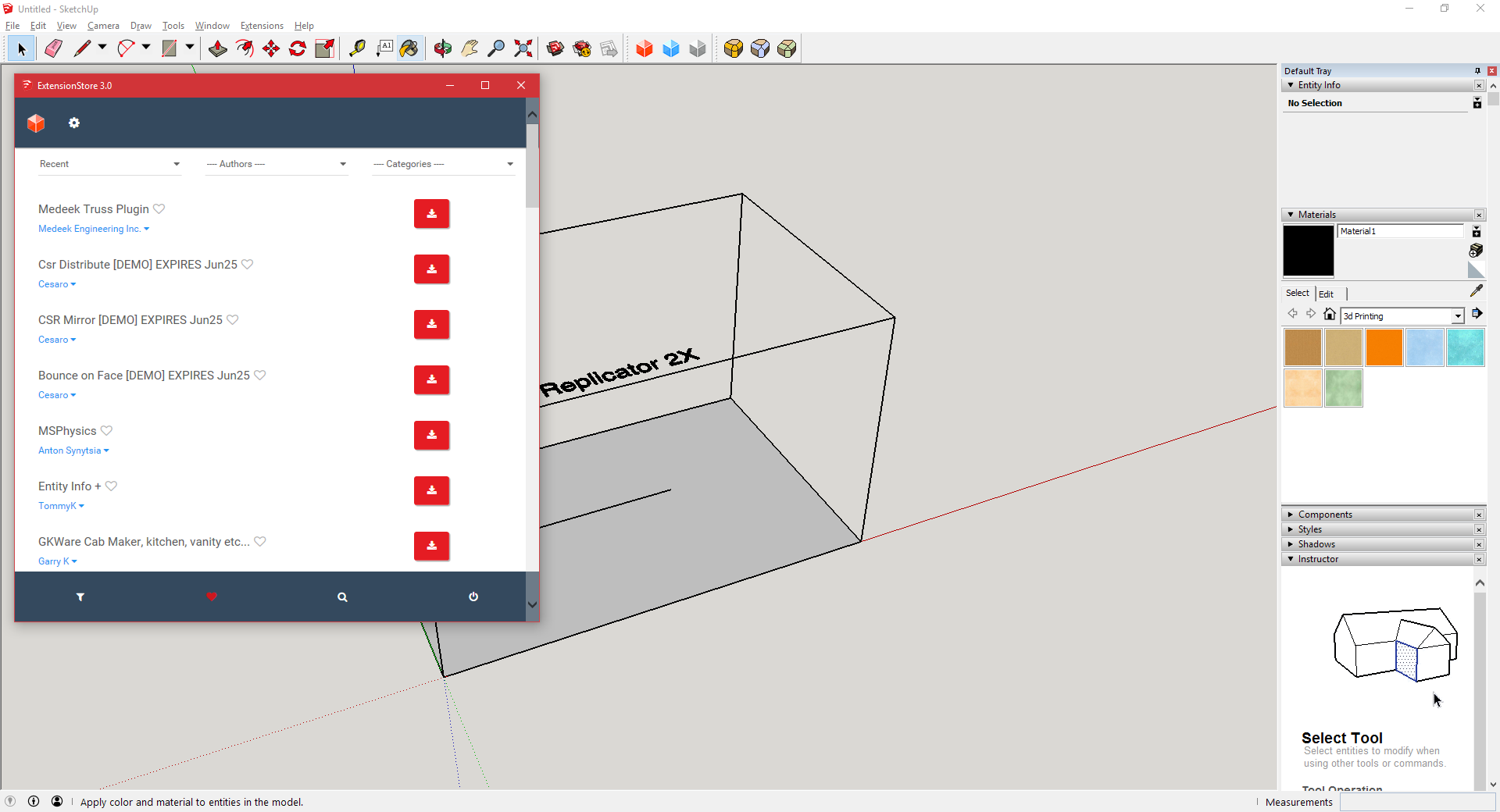Favorite Bounce on Face [DEMO] with heart
Viewport: 1500px width, 812px height.
[260, 376]
